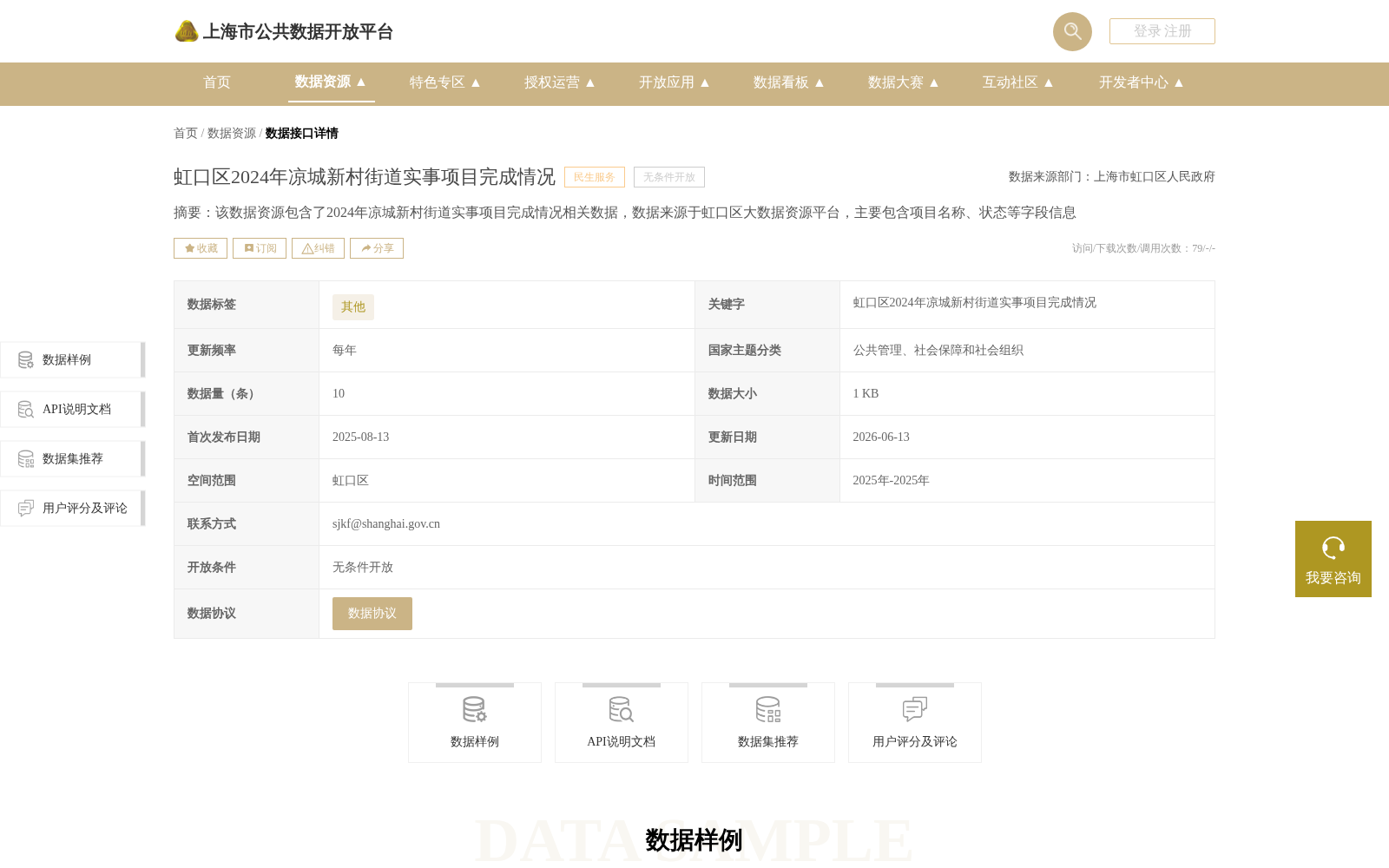
Task: Click the 数据资源 breadcrumb link
Action: (232, 134)
